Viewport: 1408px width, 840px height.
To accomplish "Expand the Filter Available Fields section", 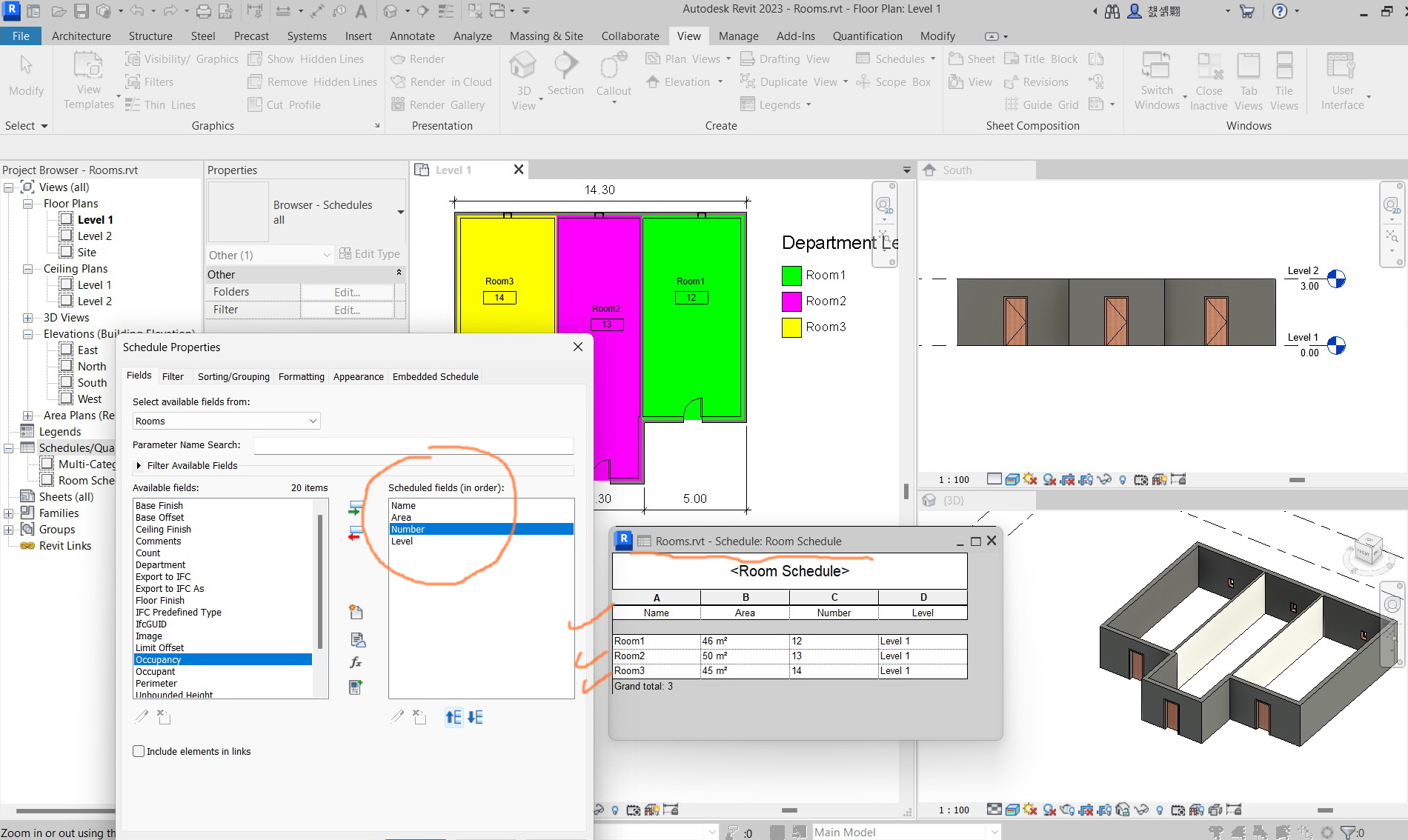I will click(138, 465).
